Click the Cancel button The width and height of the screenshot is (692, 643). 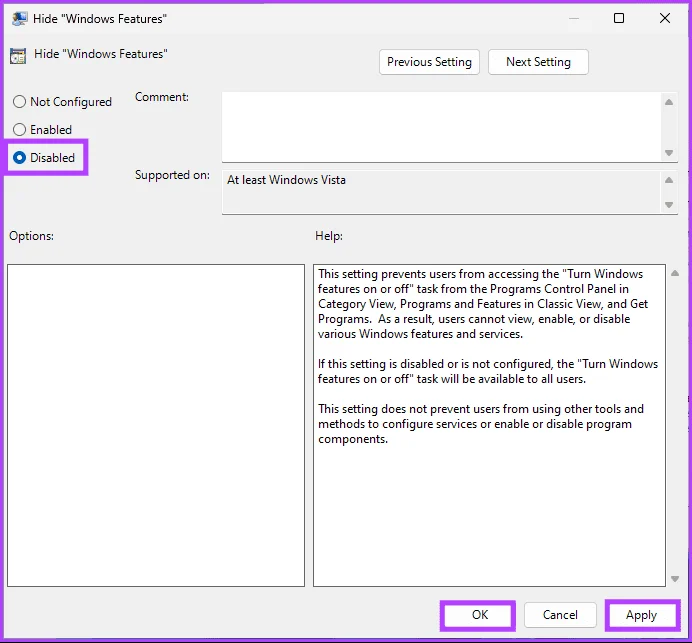(560, 615)
